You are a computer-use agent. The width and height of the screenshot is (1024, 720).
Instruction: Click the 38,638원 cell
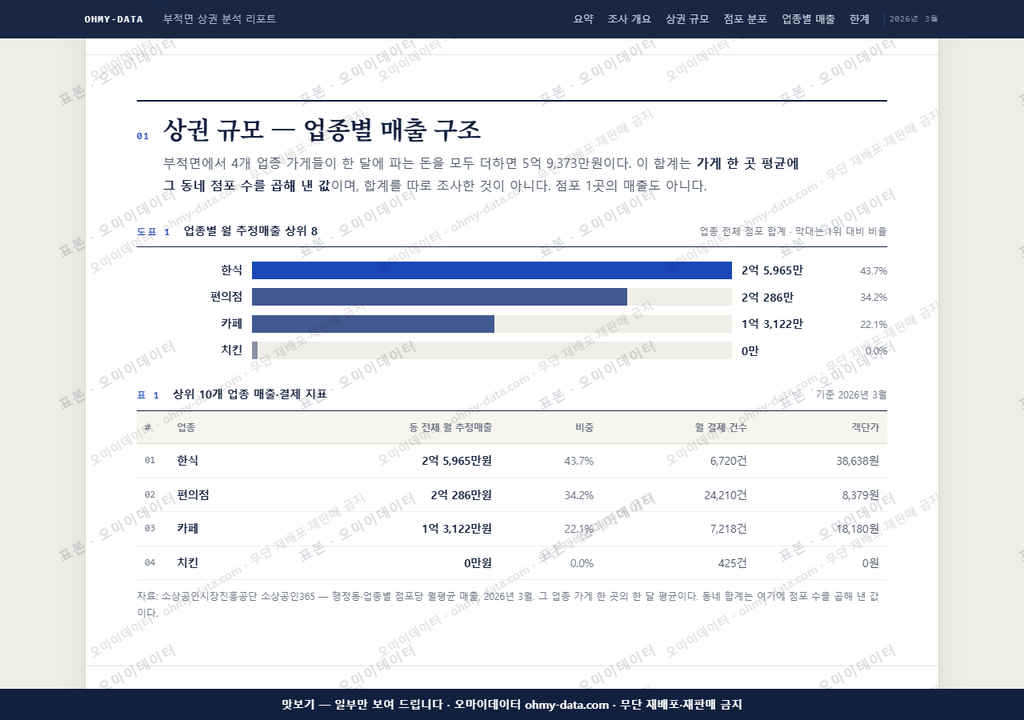857,461
